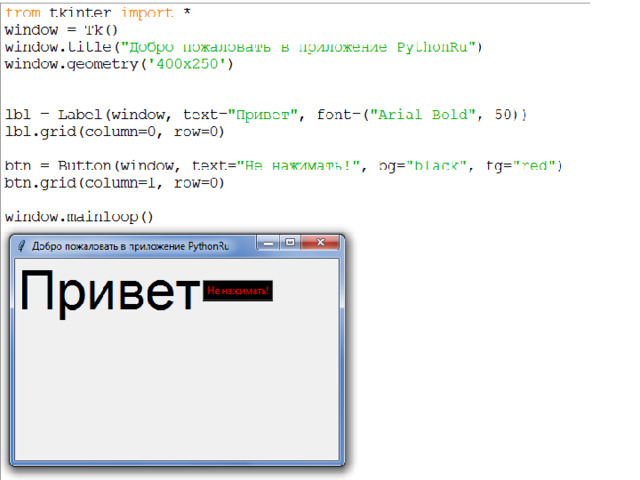Click the "window = Tk()" code line
The height and width of the screenshot is (480, 640).
[61, 30]
